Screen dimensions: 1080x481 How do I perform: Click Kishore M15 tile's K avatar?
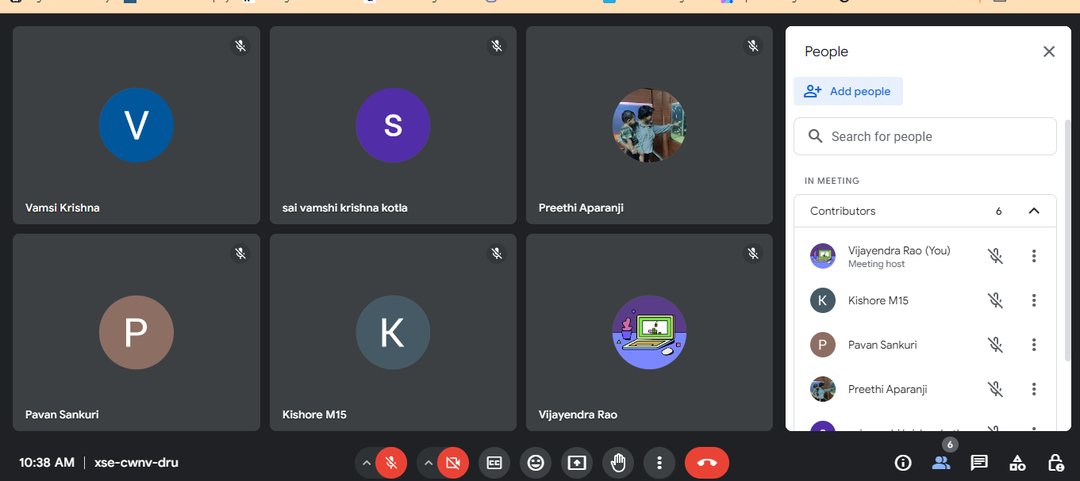[x=393, y=332]
